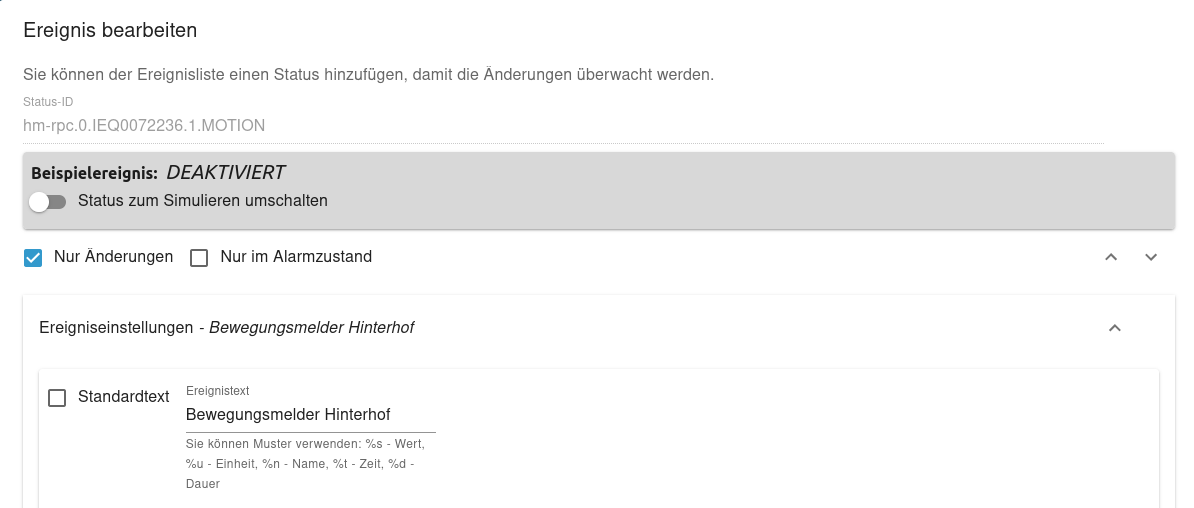Viewport: 1194px width, 508px height.
Task: Uncheck the 'Nur Änderungen' checkbox
Action: [34, 258]
